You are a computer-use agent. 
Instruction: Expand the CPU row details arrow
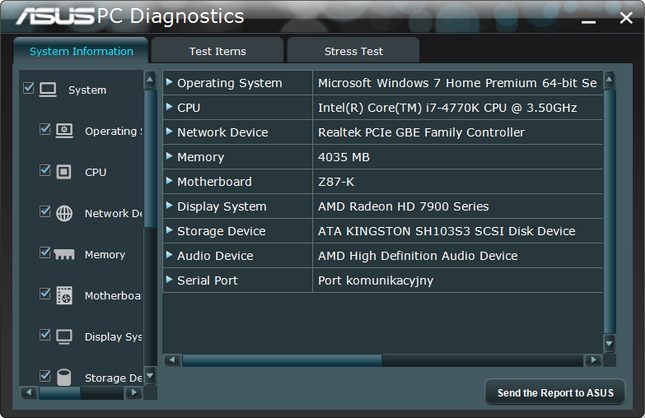(x=169, y=107)
